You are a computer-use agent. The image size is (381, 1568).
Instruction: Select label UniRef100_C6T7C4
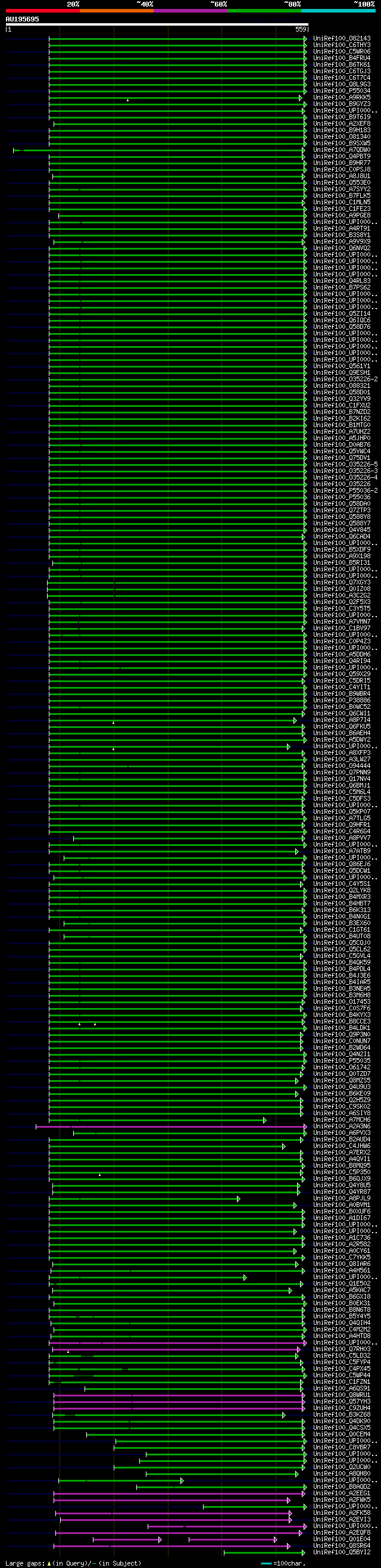tap(342, 78)
